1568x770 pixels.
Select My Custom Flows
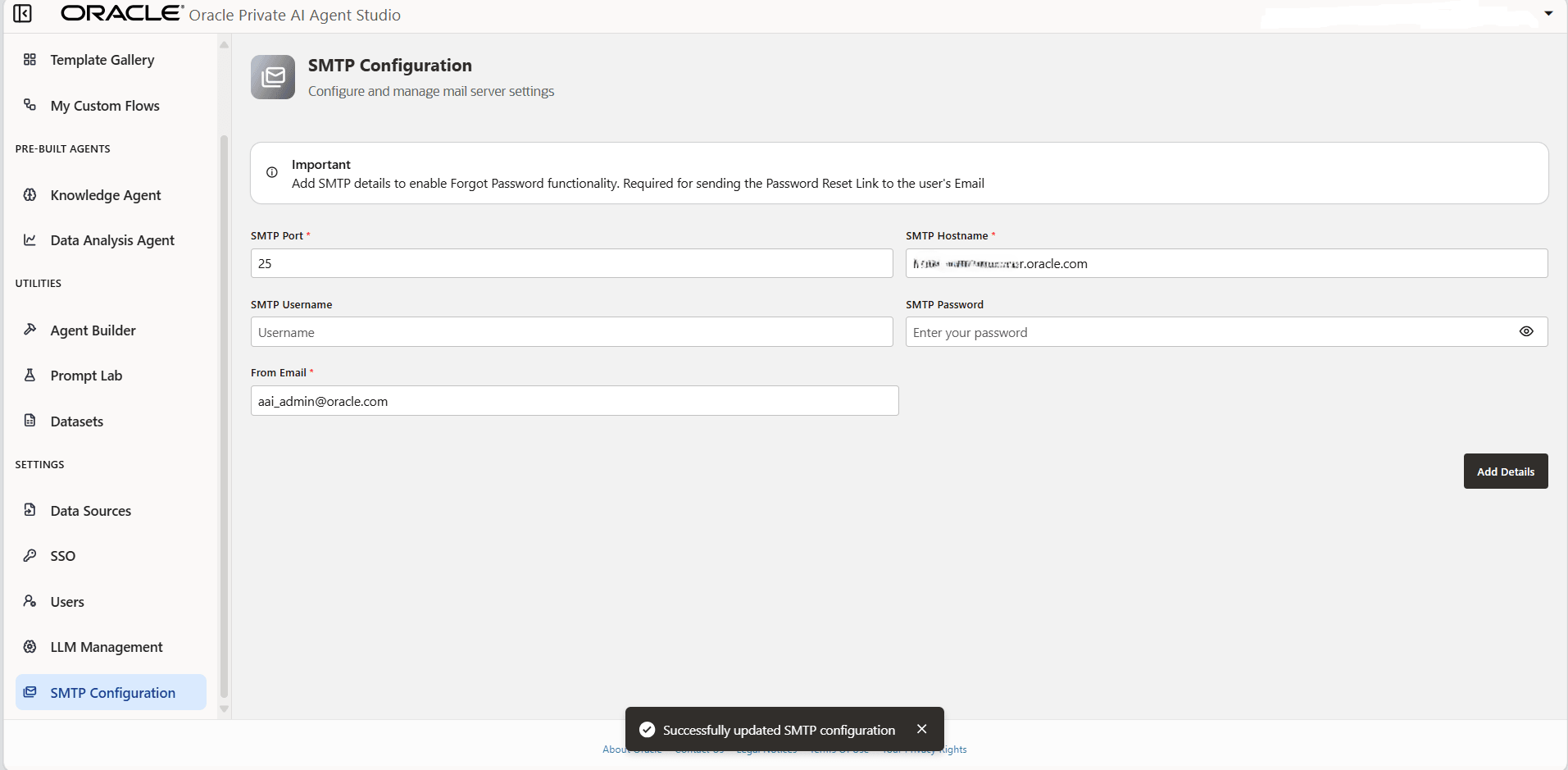104,105
